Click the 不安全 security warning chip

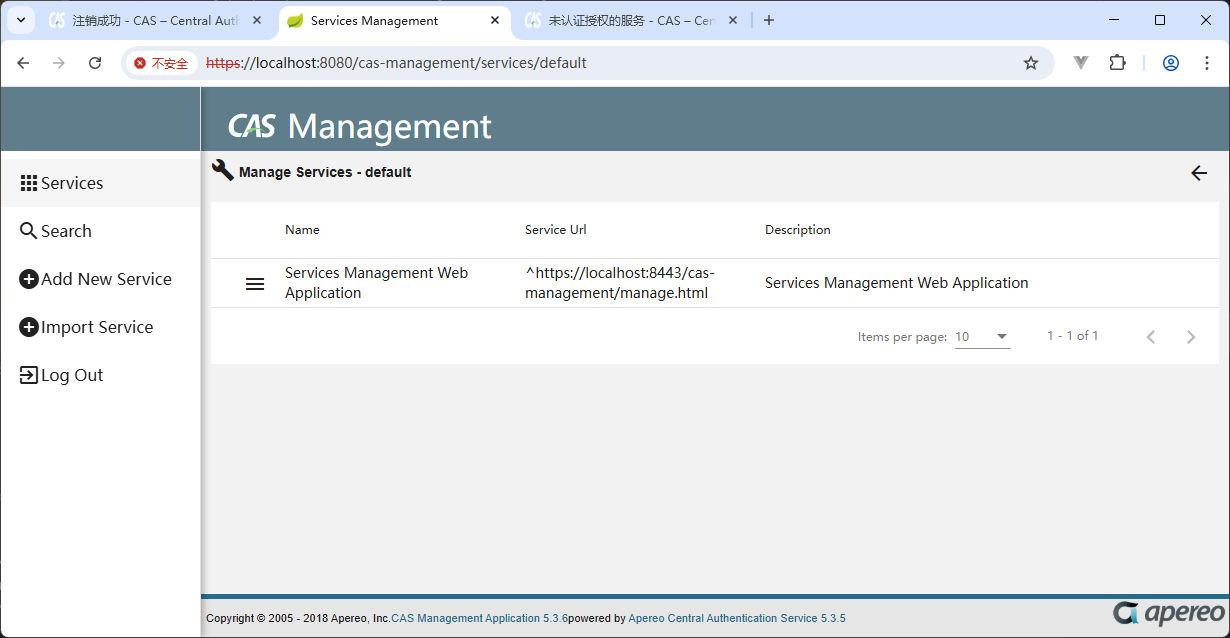pos(161,63)
